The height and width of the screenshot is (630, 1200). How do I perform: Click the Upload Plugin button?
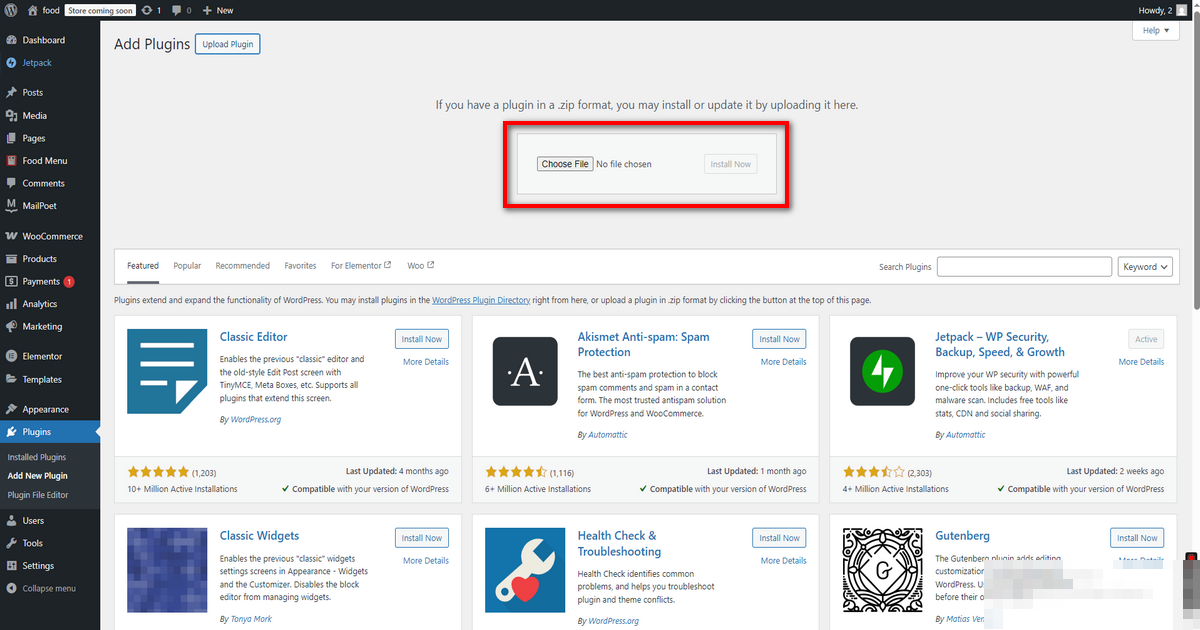click(228, 44)
